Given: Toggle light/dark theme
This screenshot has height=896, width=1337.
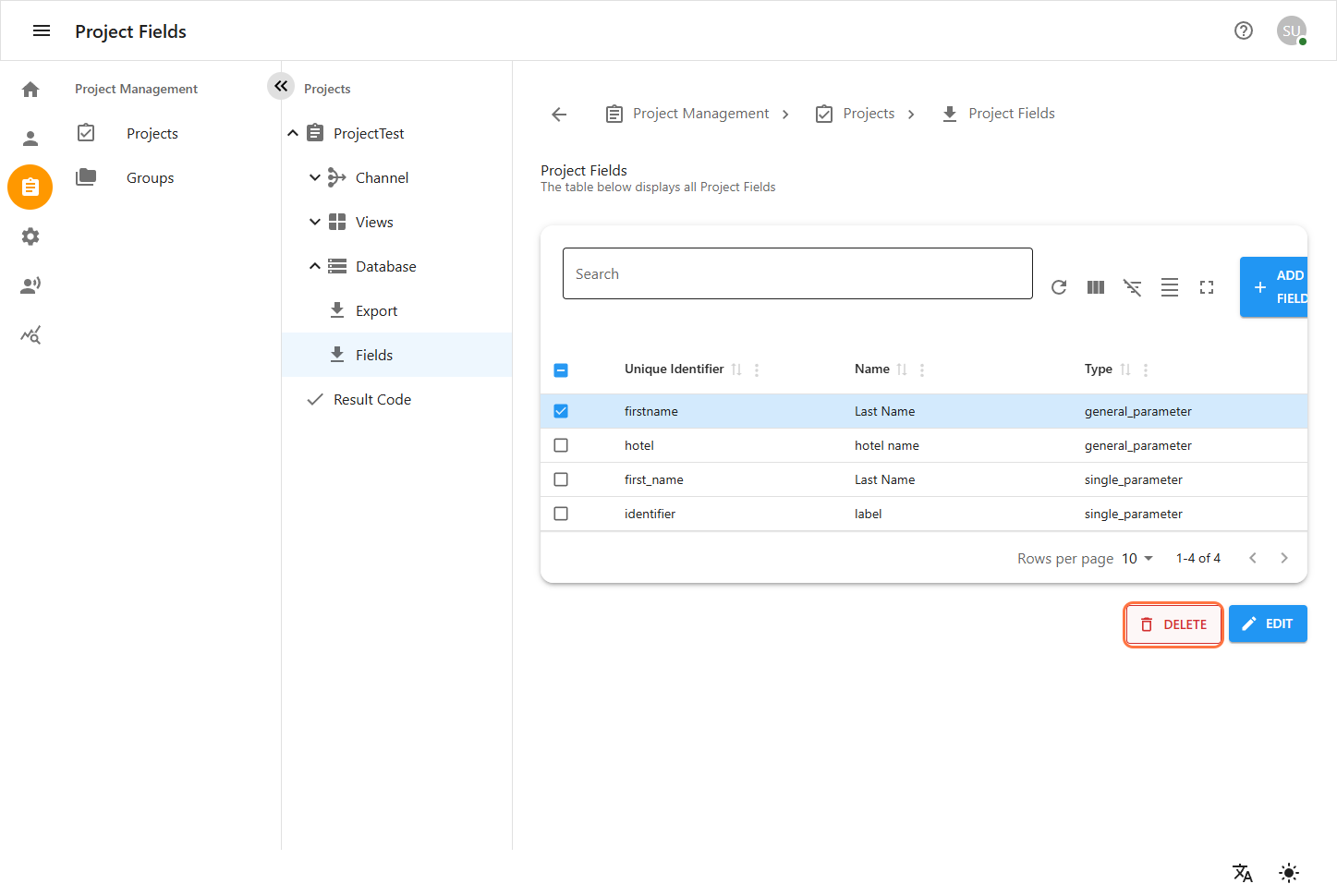Looking at the screenshot, I should [x=1289, y=872].
